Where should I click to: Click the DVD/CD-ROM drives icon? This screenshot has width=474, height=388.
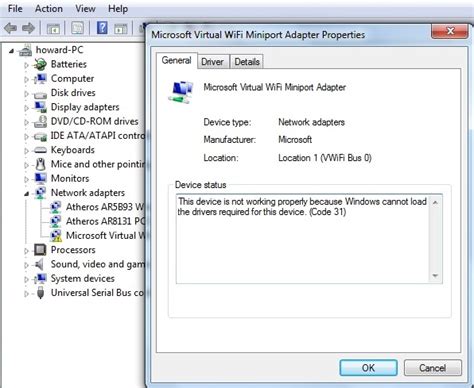40,122
